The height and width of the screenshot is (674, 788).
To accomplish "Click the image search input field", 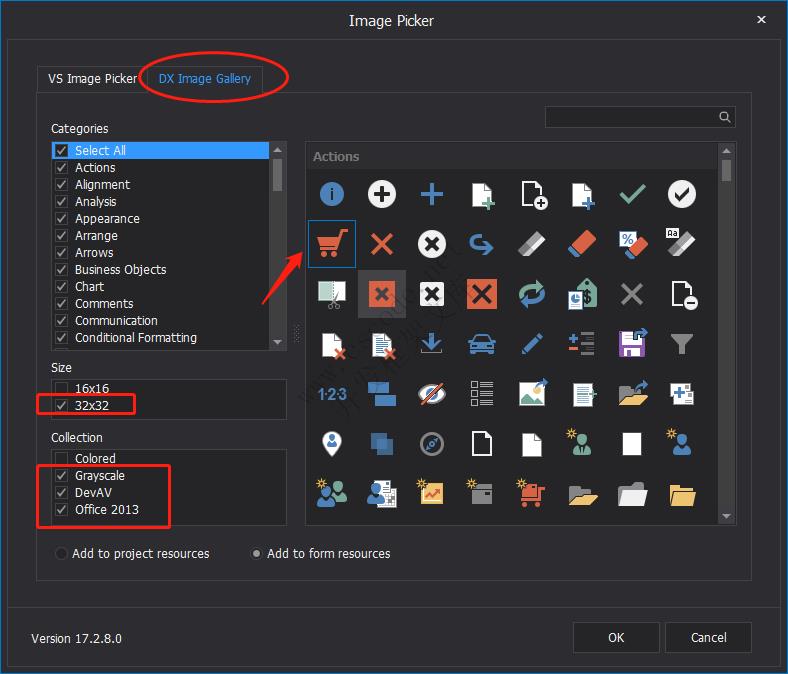I will coord(630,118).
